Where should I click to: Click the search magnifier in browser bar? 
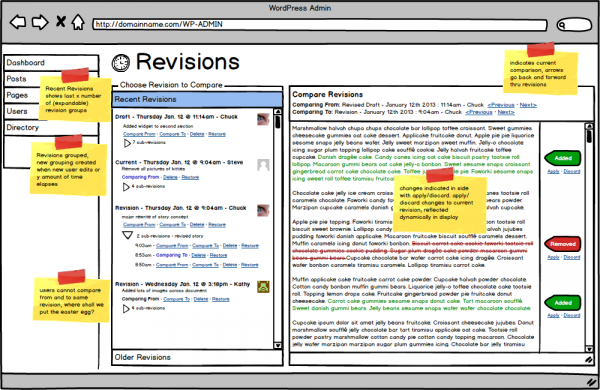click(562, 25)
